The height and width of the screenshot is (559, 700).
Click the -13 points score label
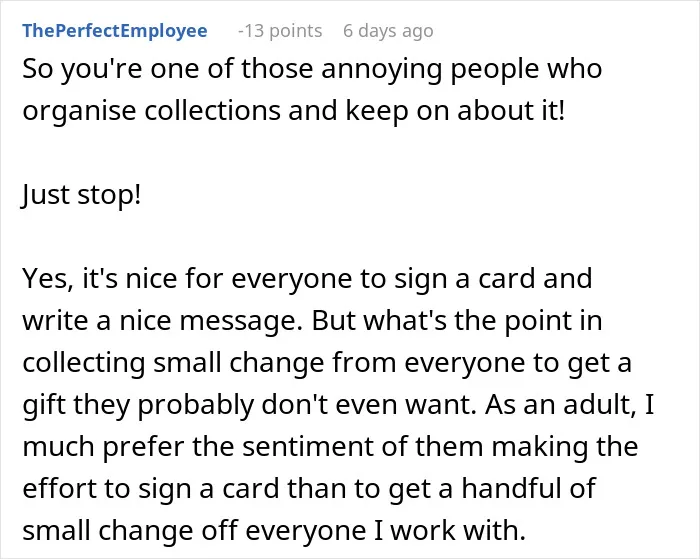pyautogui.click(x=280, y=31)
